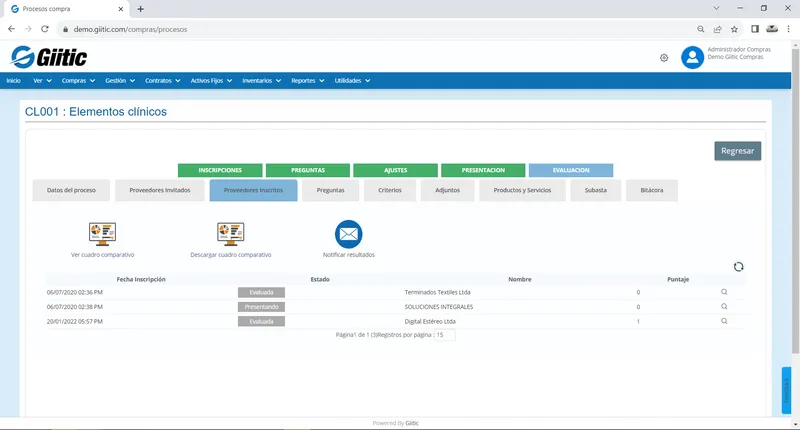Open the settings gear near user profile

664,58
